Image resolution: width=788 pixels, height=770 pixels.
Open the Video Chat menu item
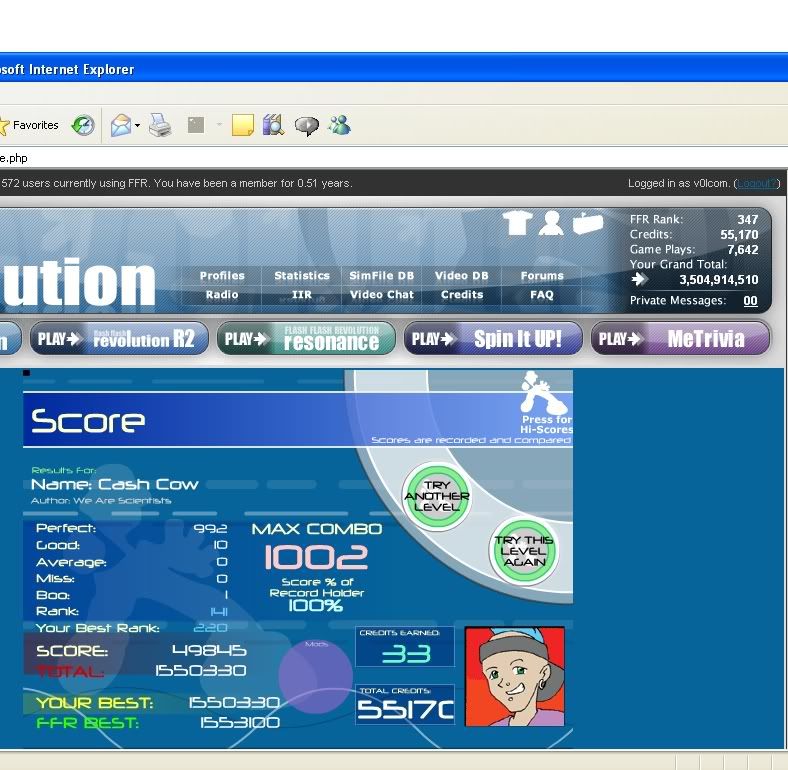(x=382, y=295)
